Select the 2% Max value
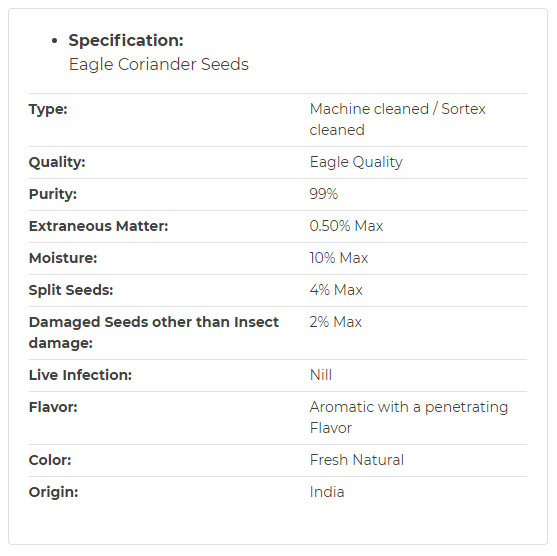This screenshot has width=557, height=556. point(336,322)
